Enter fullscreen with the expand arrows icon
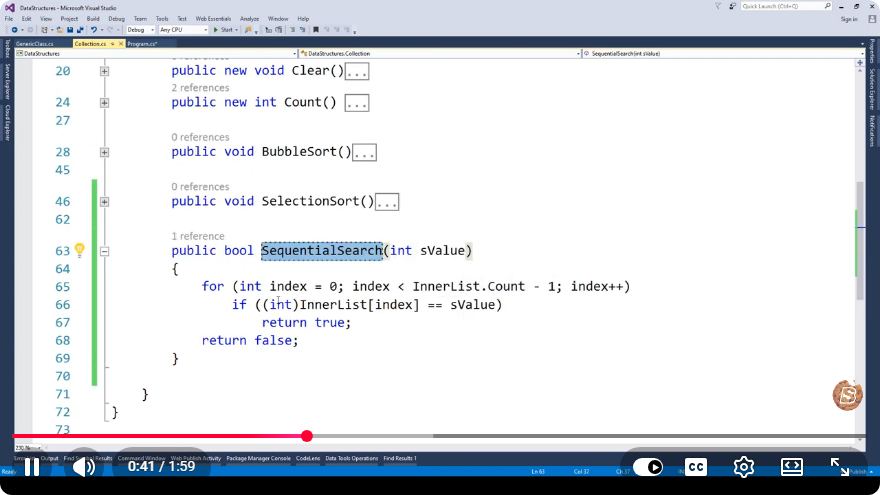The height and width of the screenshot is (495, 880). point(840,466)
